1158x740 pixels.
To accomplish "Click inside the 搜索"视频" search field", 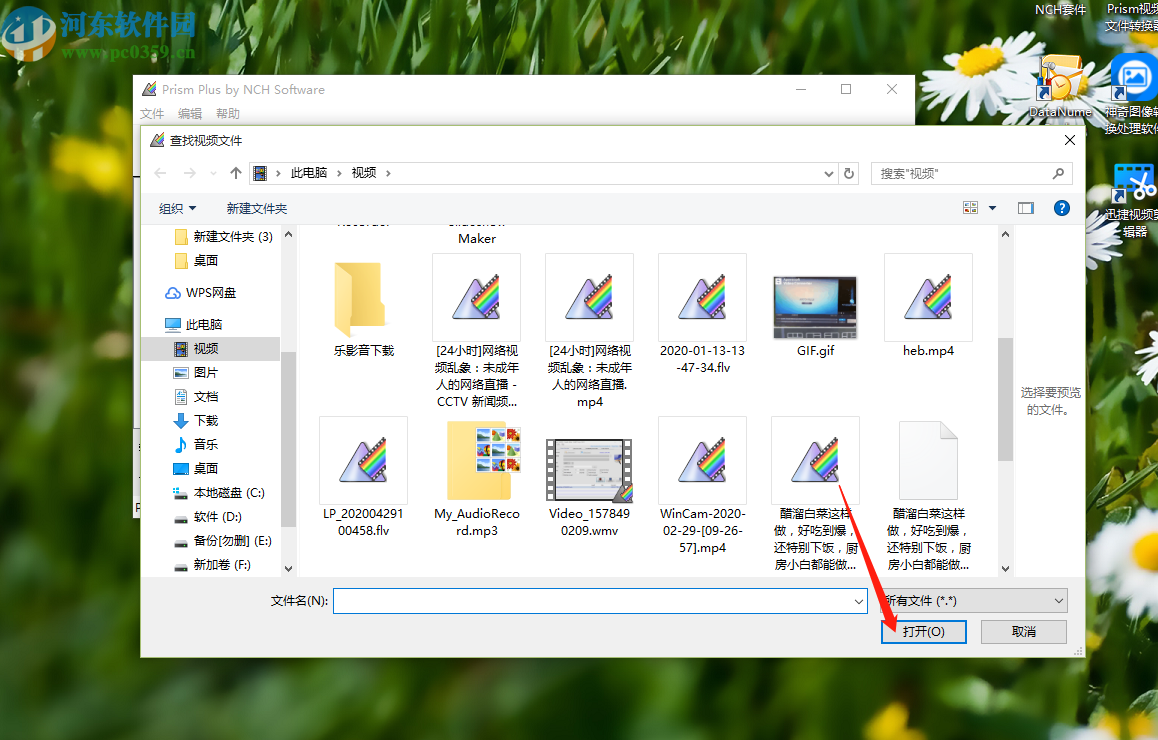I will point(950,173).
